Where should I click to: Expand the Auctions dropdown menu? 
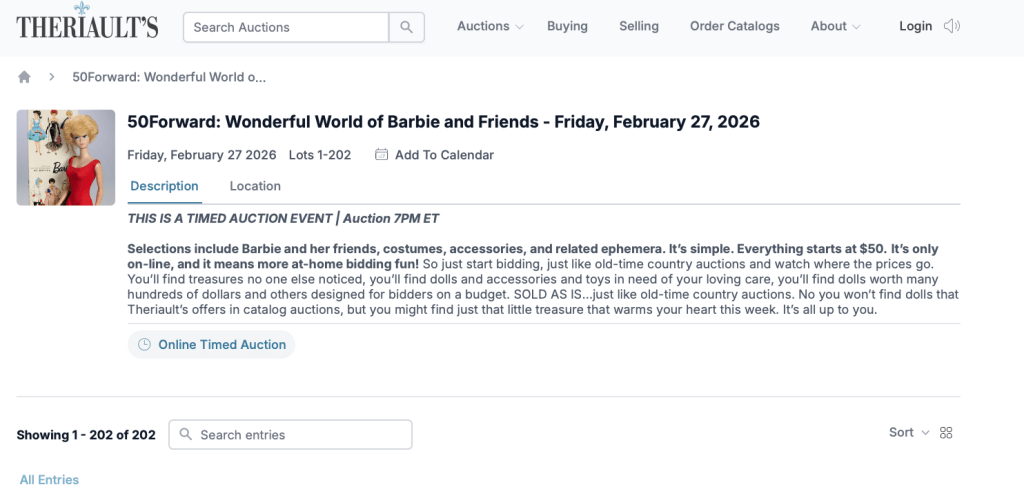coord(490,27)
